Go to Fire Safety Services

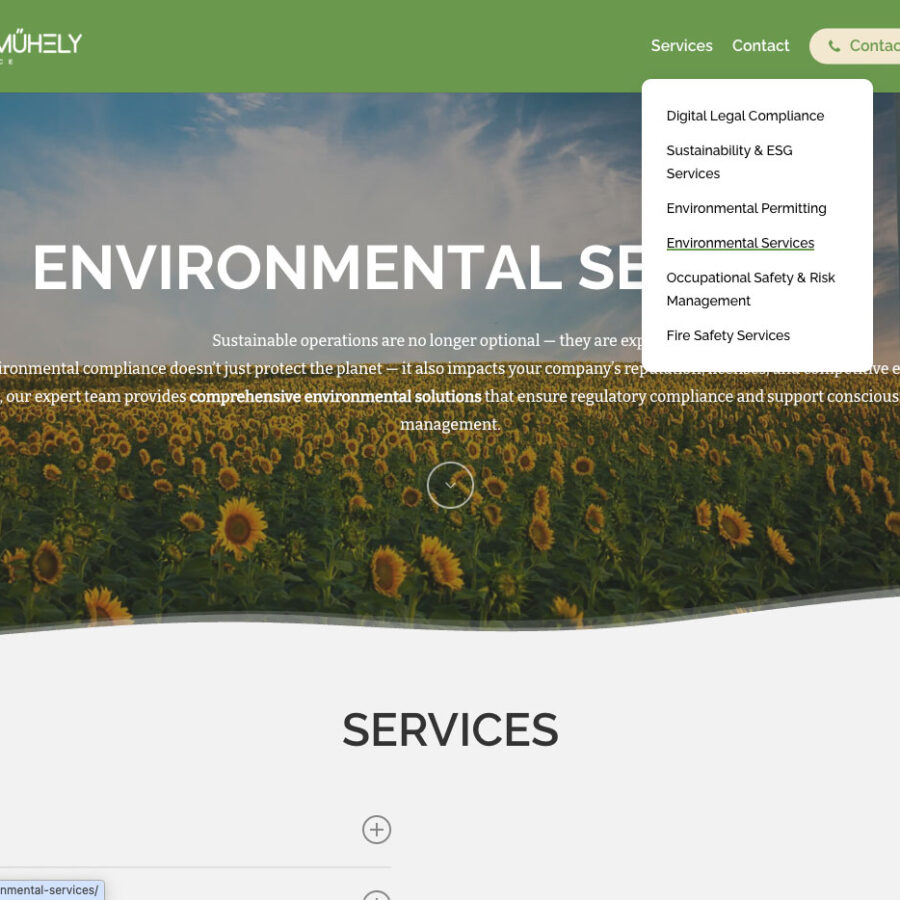[x=728, y=335]
